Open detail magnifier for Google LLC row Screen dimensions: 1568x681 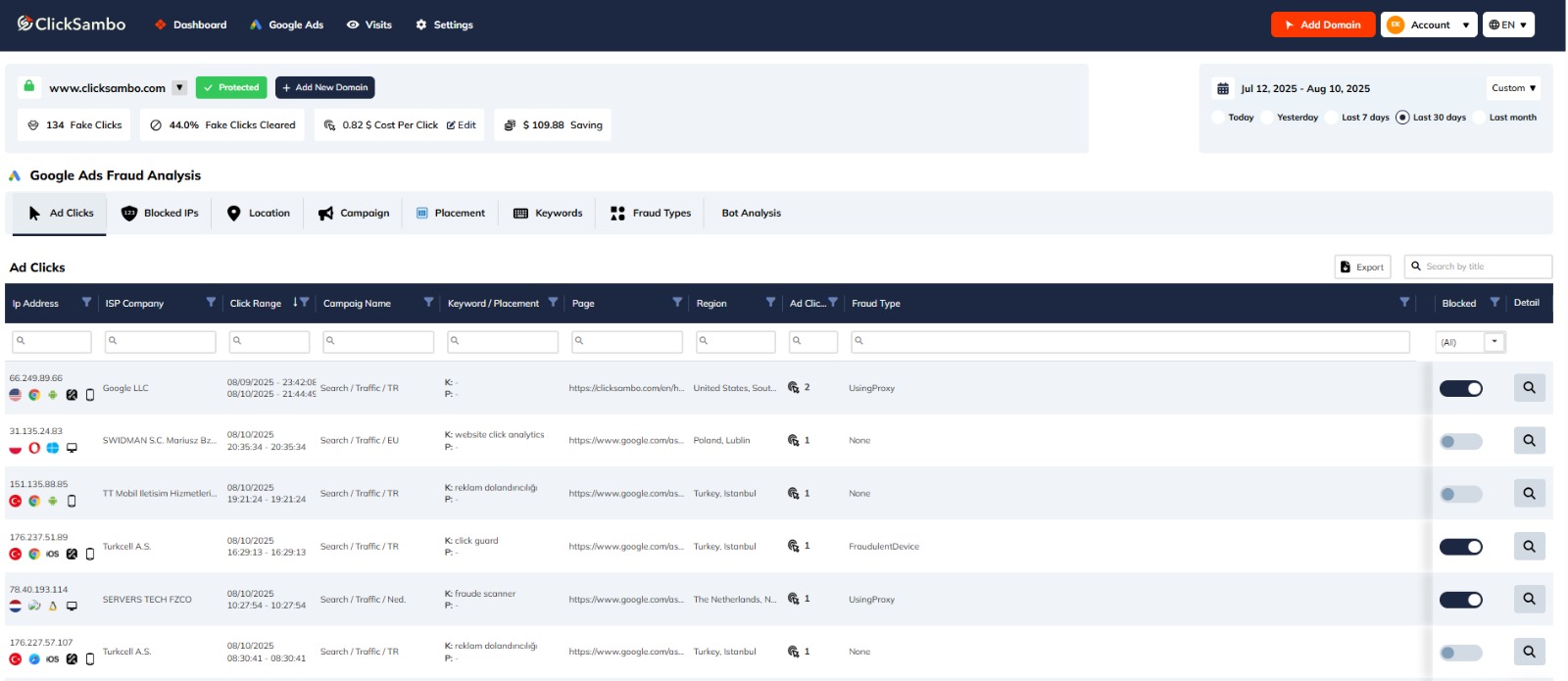click(1528, 388)
